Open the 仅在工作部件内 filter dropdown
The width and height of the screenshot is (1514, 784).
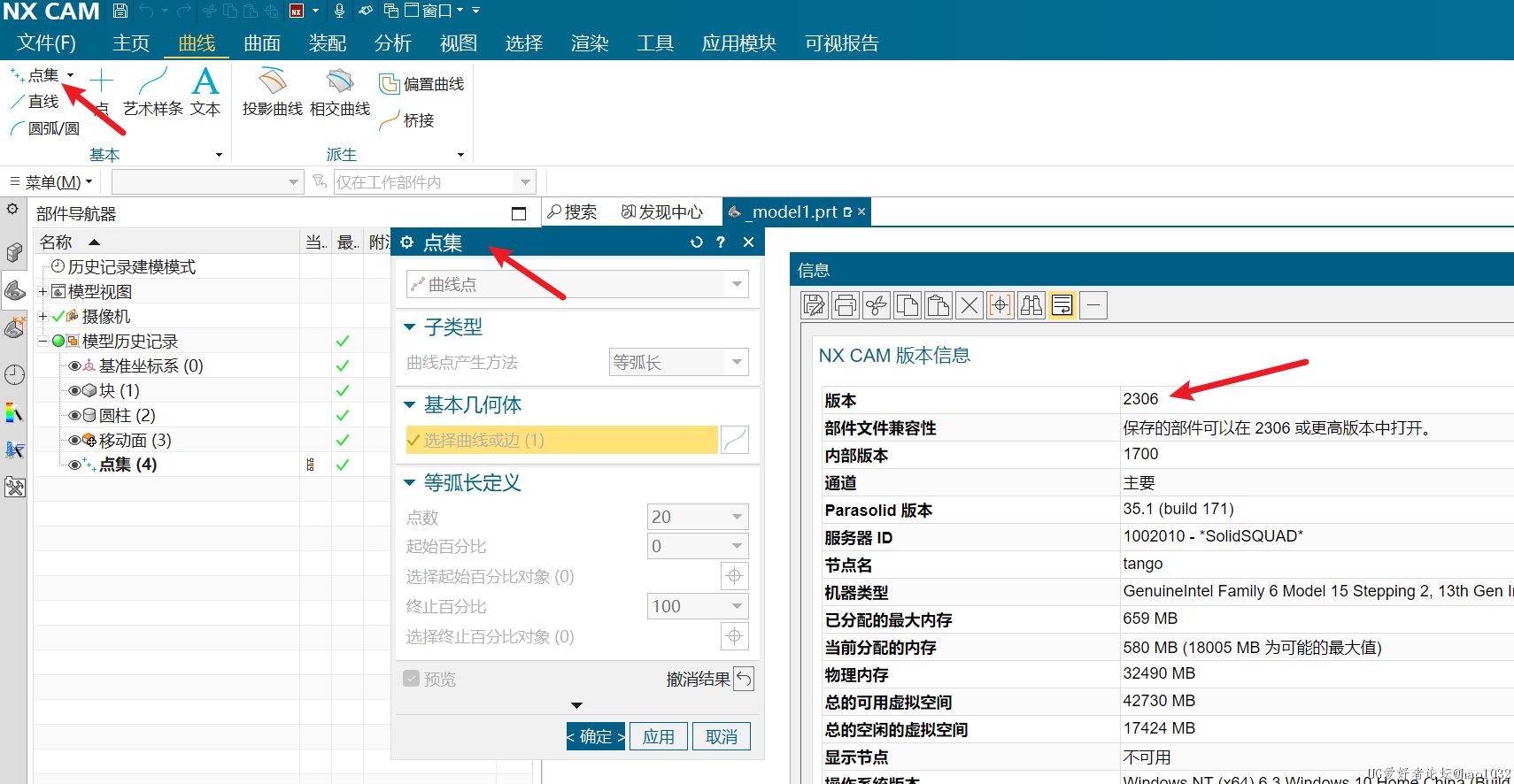[525, 182]
